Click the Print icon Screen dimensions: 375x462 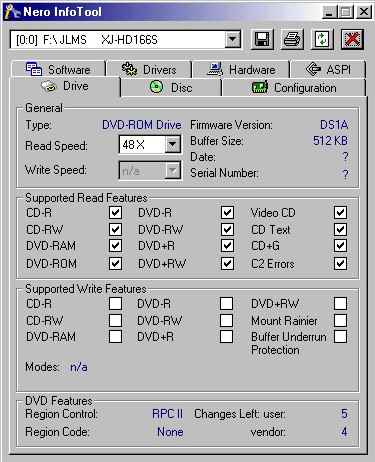tap(292, 40)
